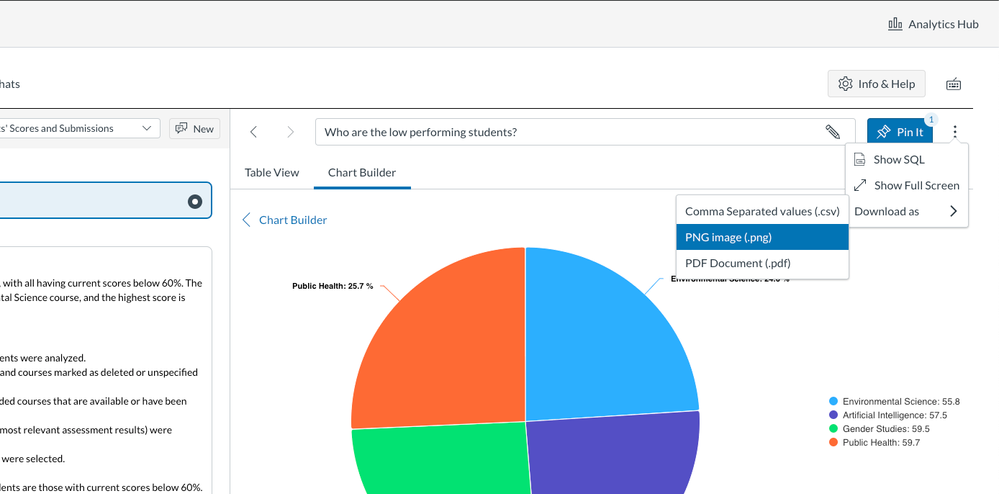Open Info & Help
Viewport: 999px width, 494px height.
(x=877, y=84)
